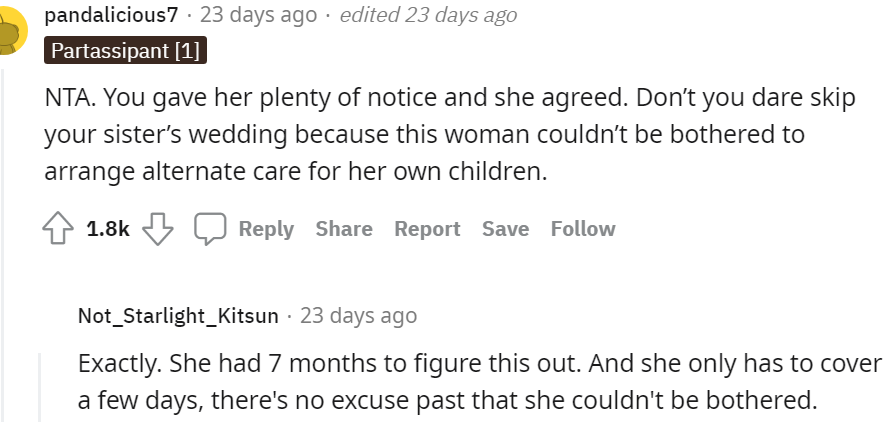Open Not_Starlight_Kitsun's profile

(178, 316)
